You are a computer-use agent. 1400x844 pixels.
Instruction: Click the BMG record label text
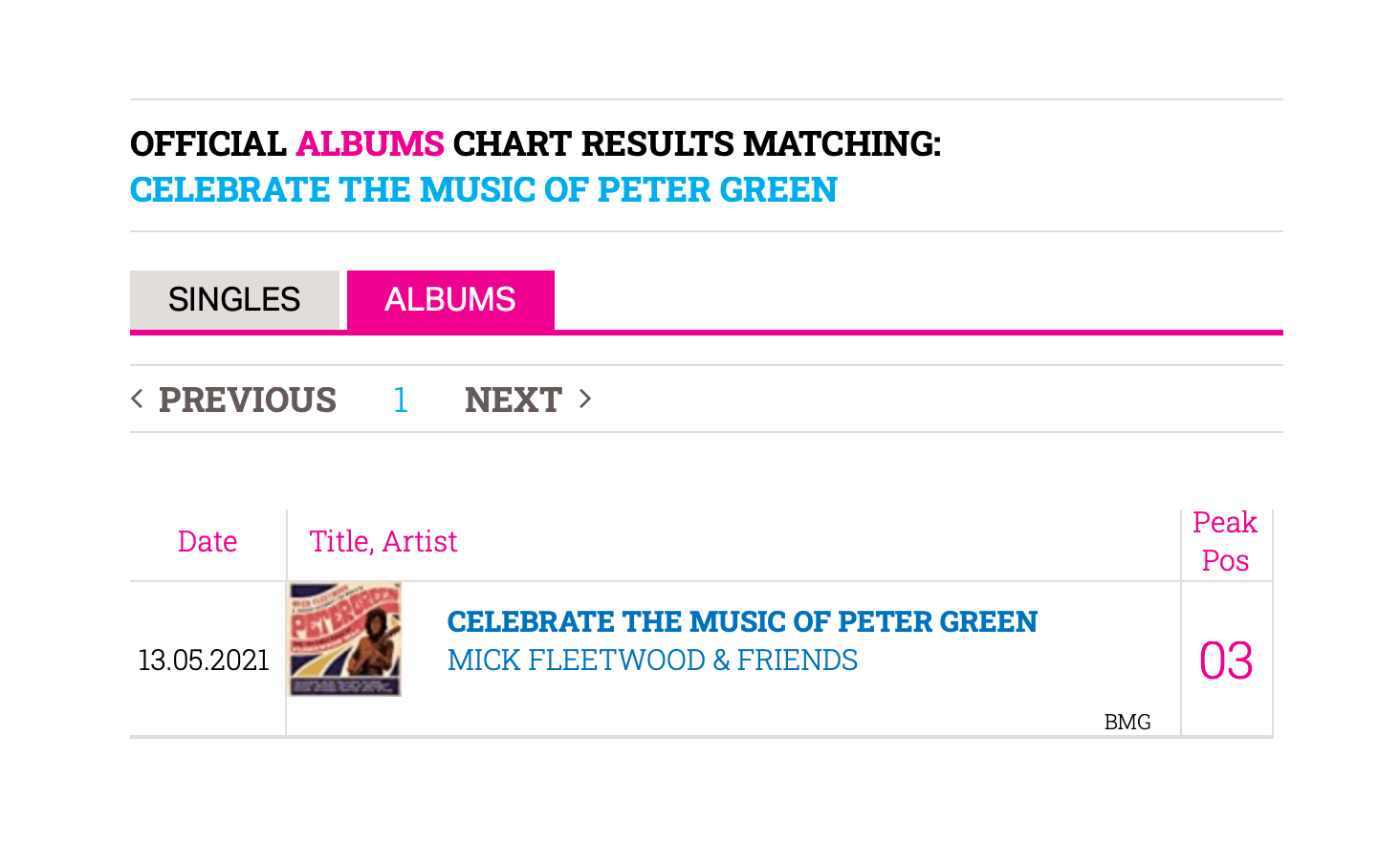tap(1127, 722)
